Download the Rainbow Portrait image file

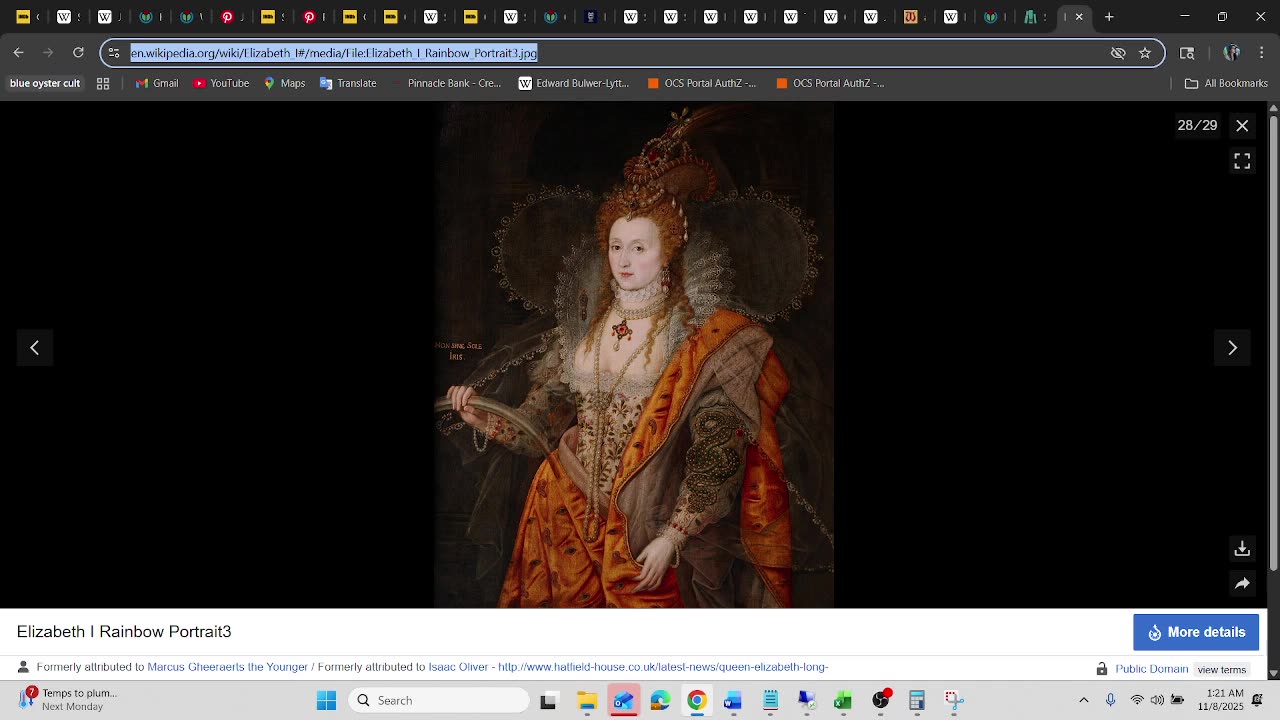pos(1242,549)
